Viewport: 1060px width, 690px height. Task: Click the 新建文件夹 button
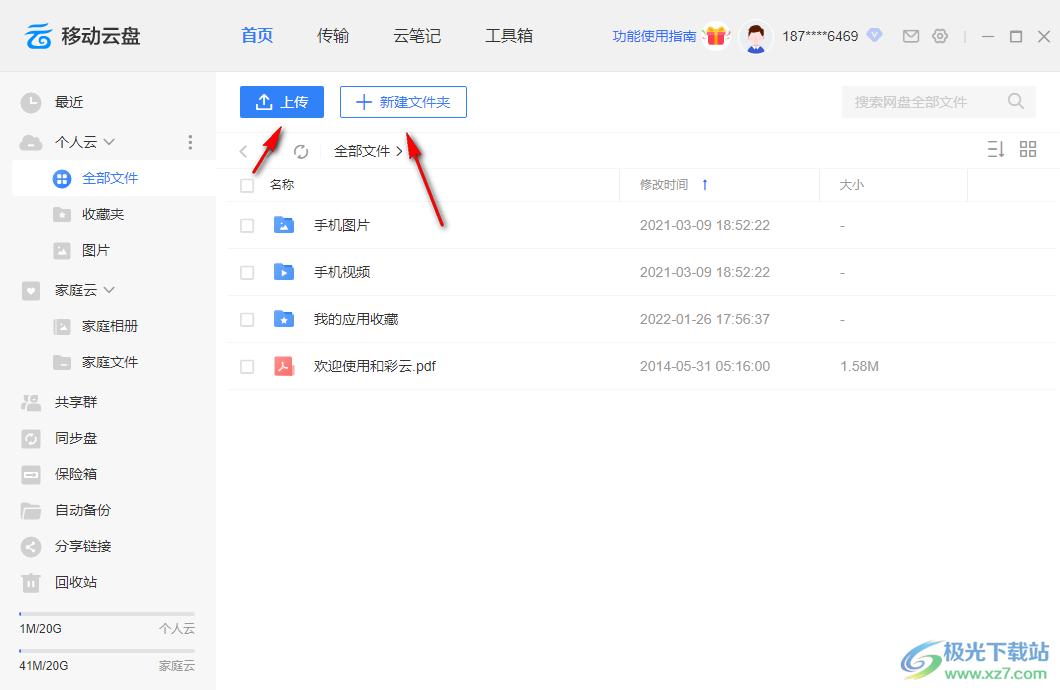point(403,102)
